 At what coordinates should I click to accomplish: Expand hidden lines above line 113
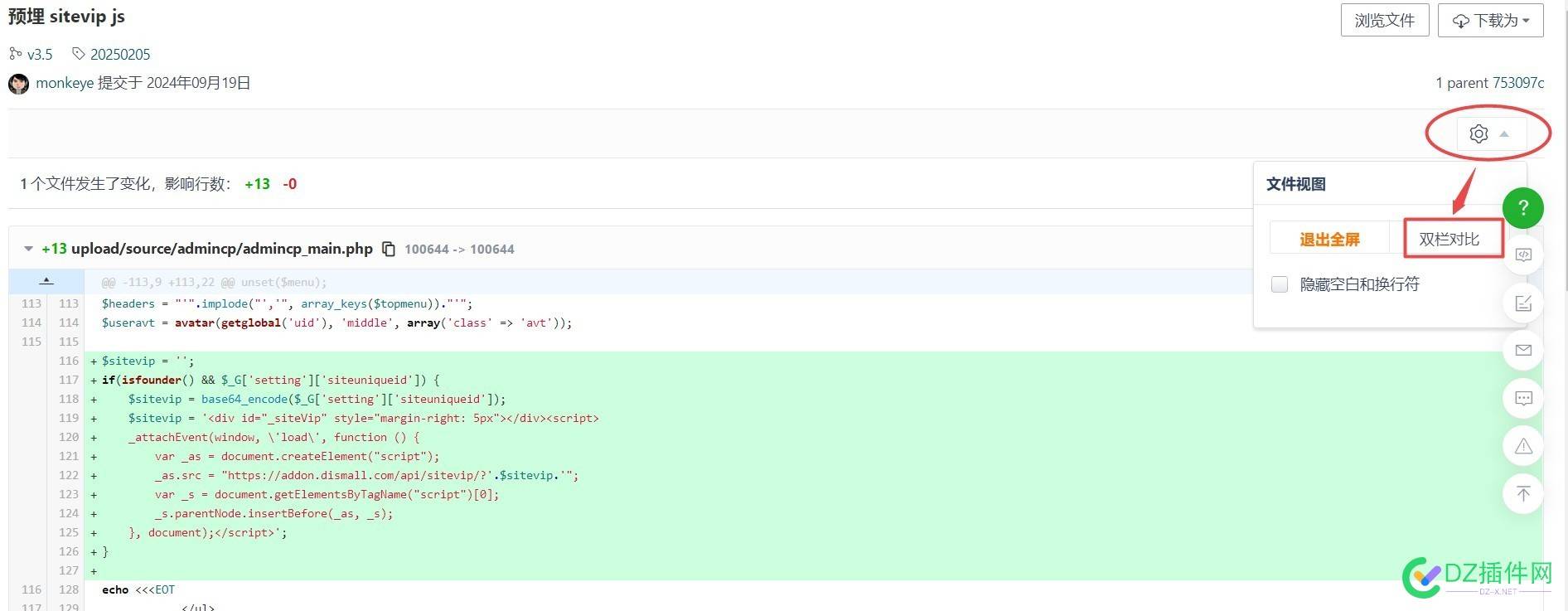tap(46, 281)
